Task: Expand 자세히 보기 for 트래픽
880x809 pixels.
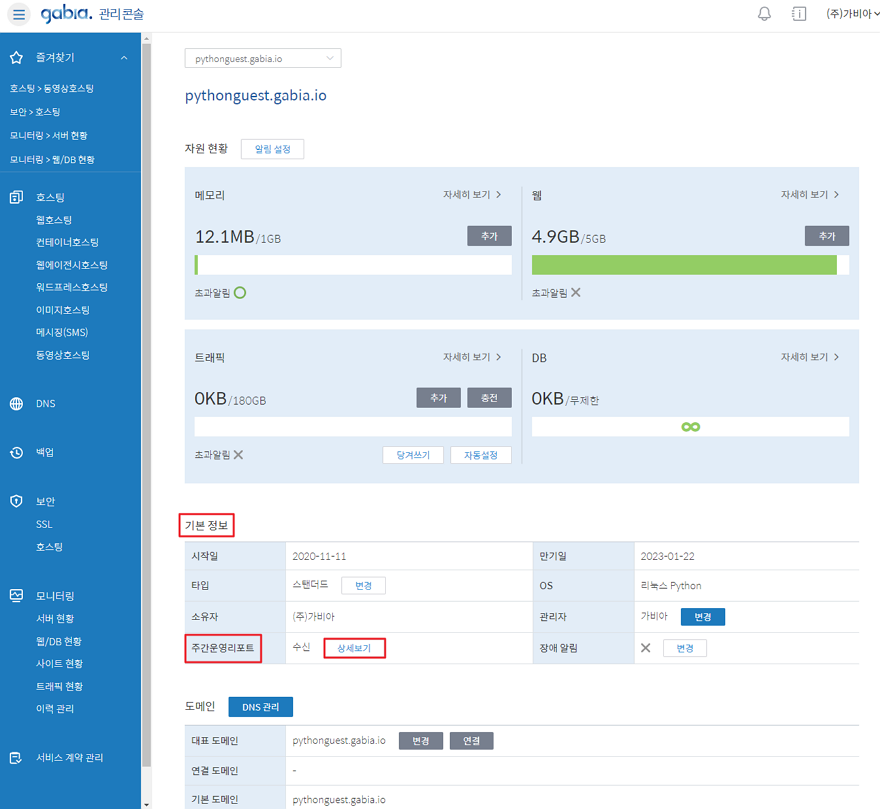Action: point(472,357)
